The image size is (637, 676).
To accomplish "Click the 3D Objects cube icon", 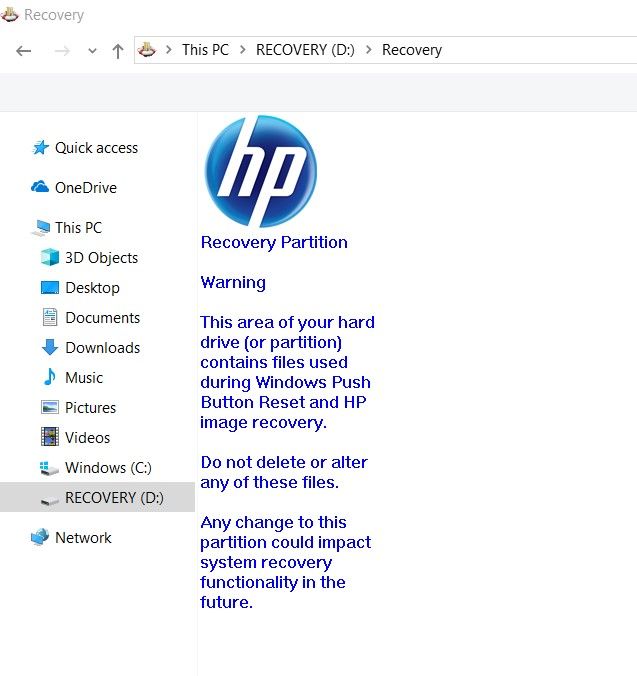I will (50, 257).
